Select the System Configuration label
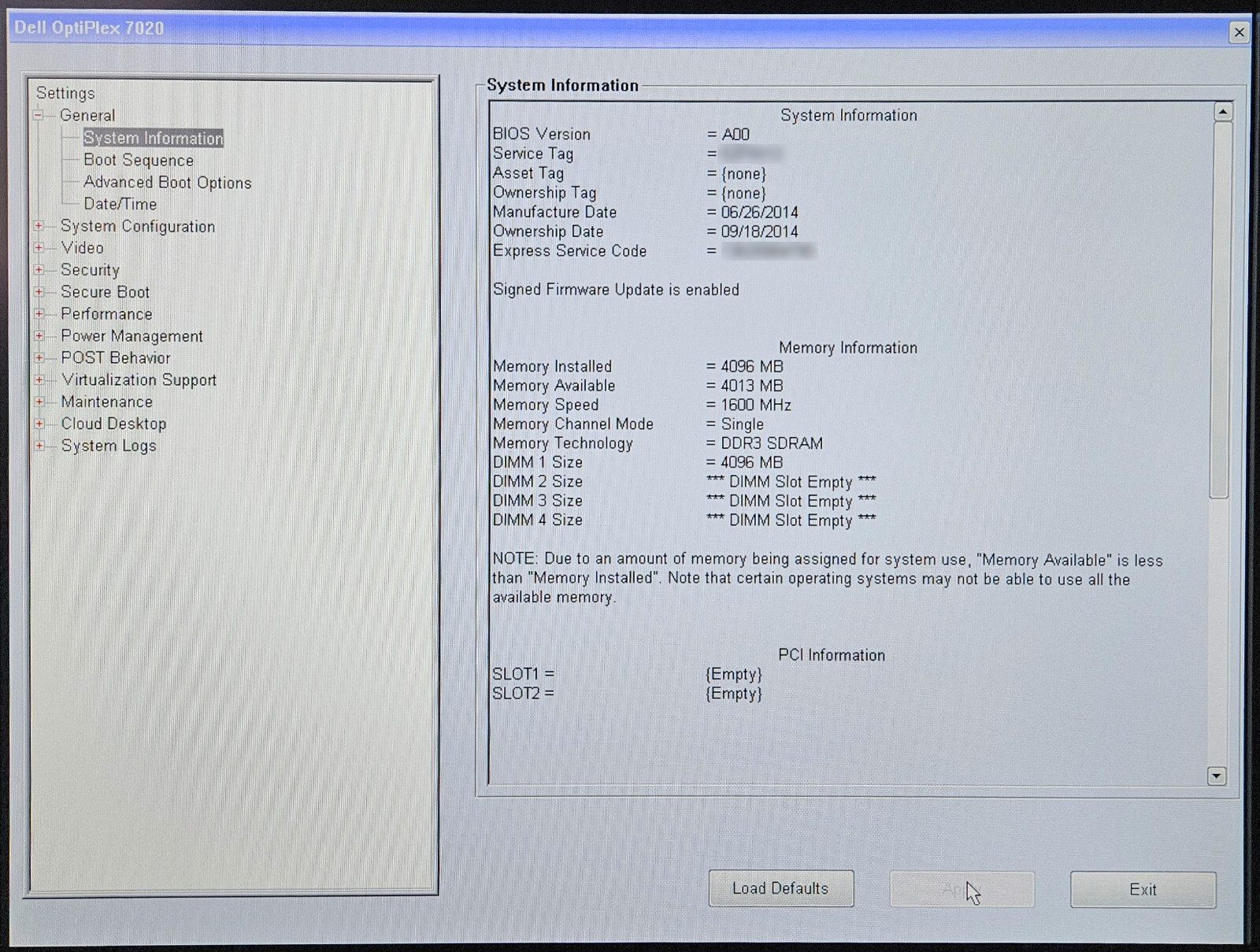 (138, 226)
